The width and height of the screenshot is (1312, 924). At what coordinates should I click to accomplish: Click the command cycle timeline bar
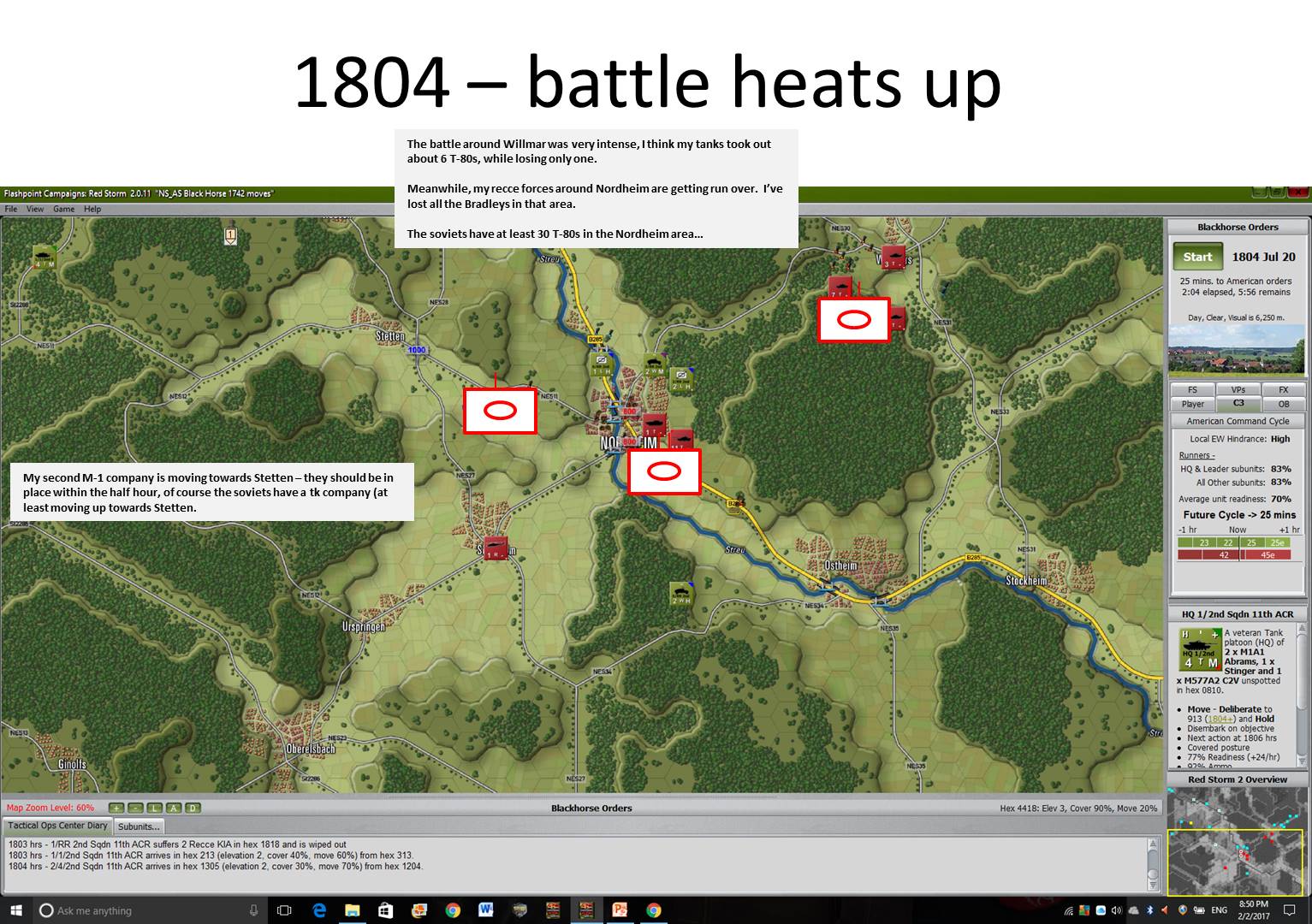pyautogui.click(x=1234, y=548)
